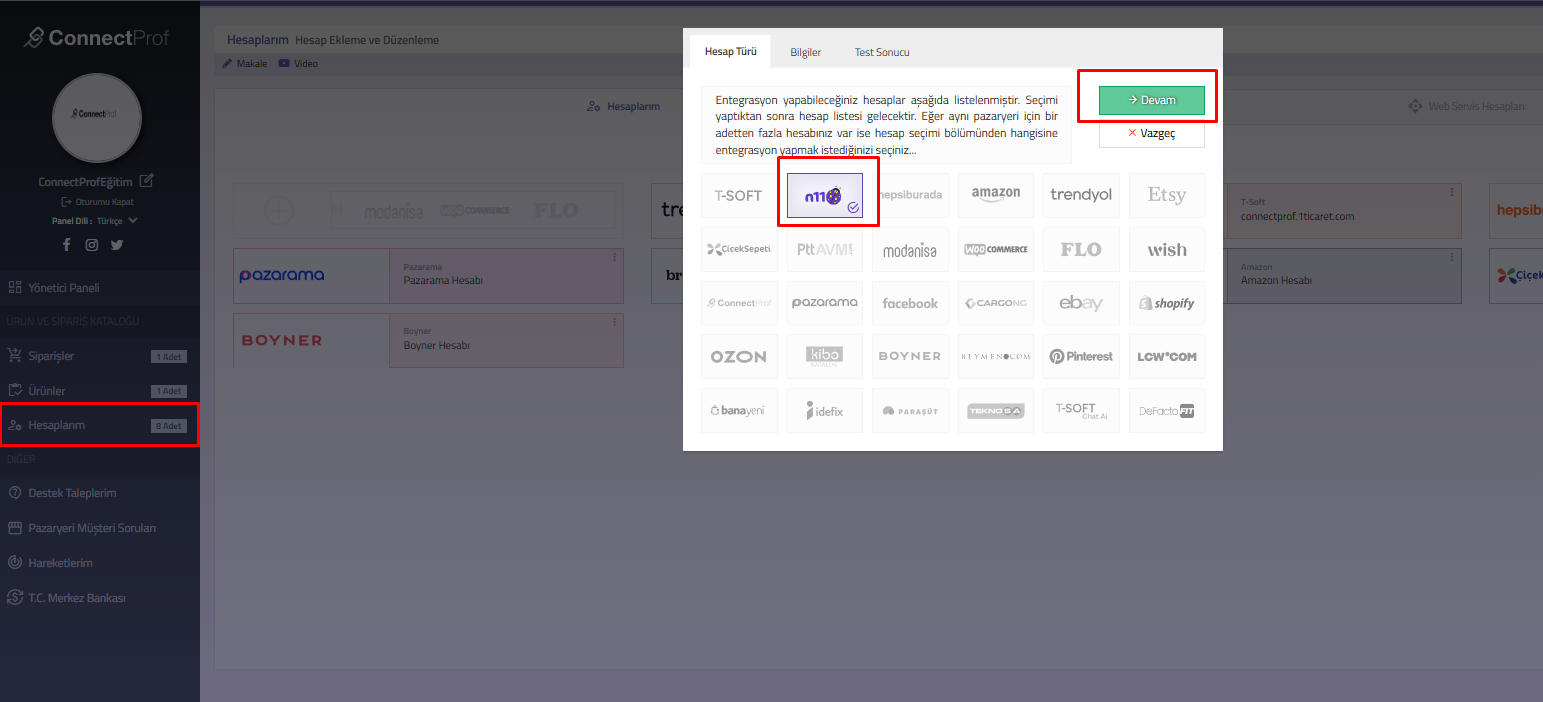1543x702 pixels.
Task: Open the Instagram social icon
Action: [92, 245]
